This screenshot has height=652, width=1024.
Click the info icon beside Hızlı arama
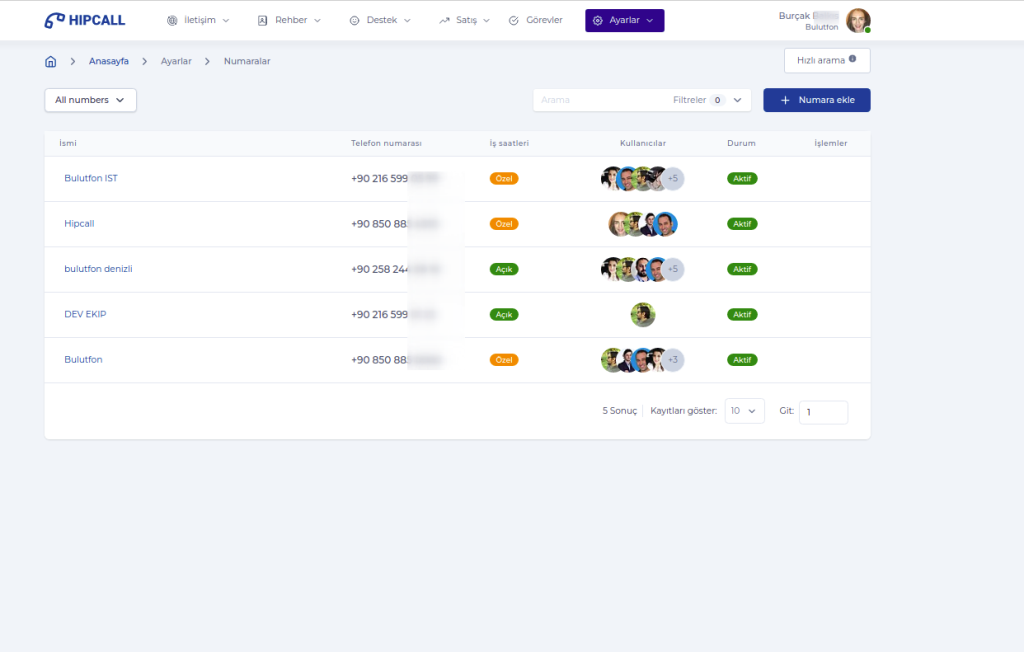pyautogui.click(x=852, y=59)
